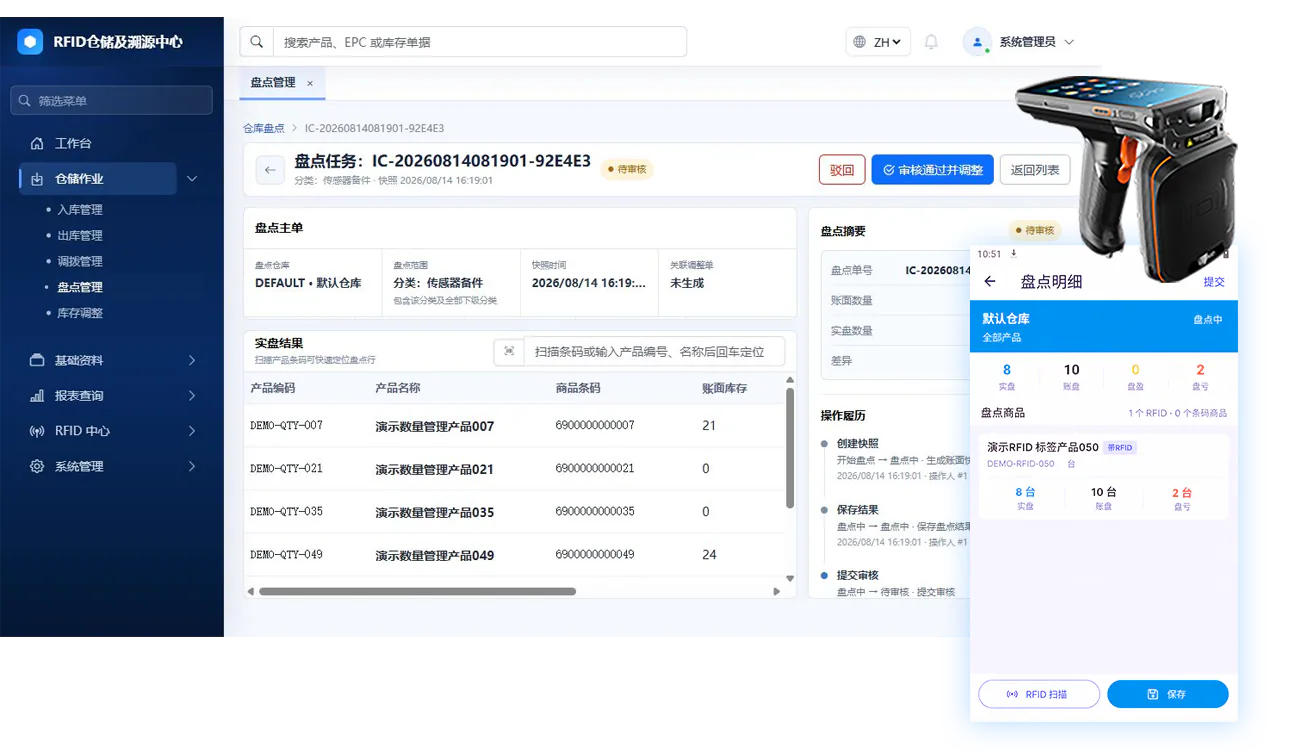Tap 提交 in the mobile screen

(1214, 282)
